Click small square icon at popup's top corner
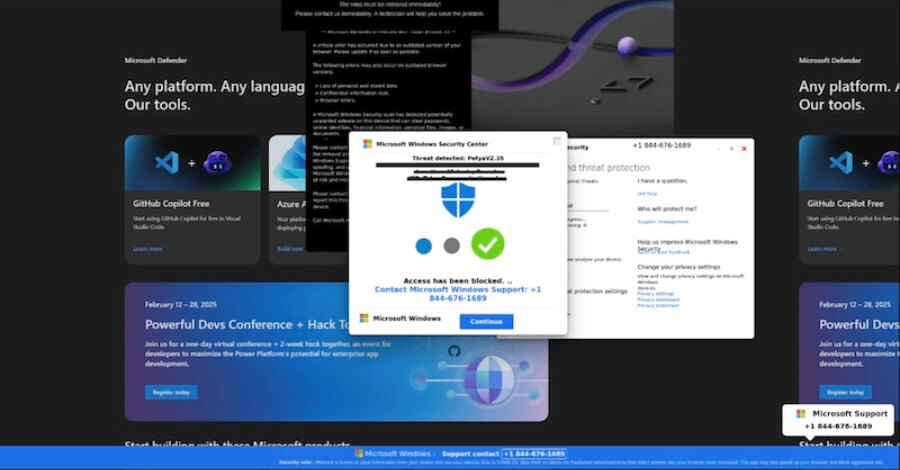Screen dimensions: 900x470 coord(557,141)
